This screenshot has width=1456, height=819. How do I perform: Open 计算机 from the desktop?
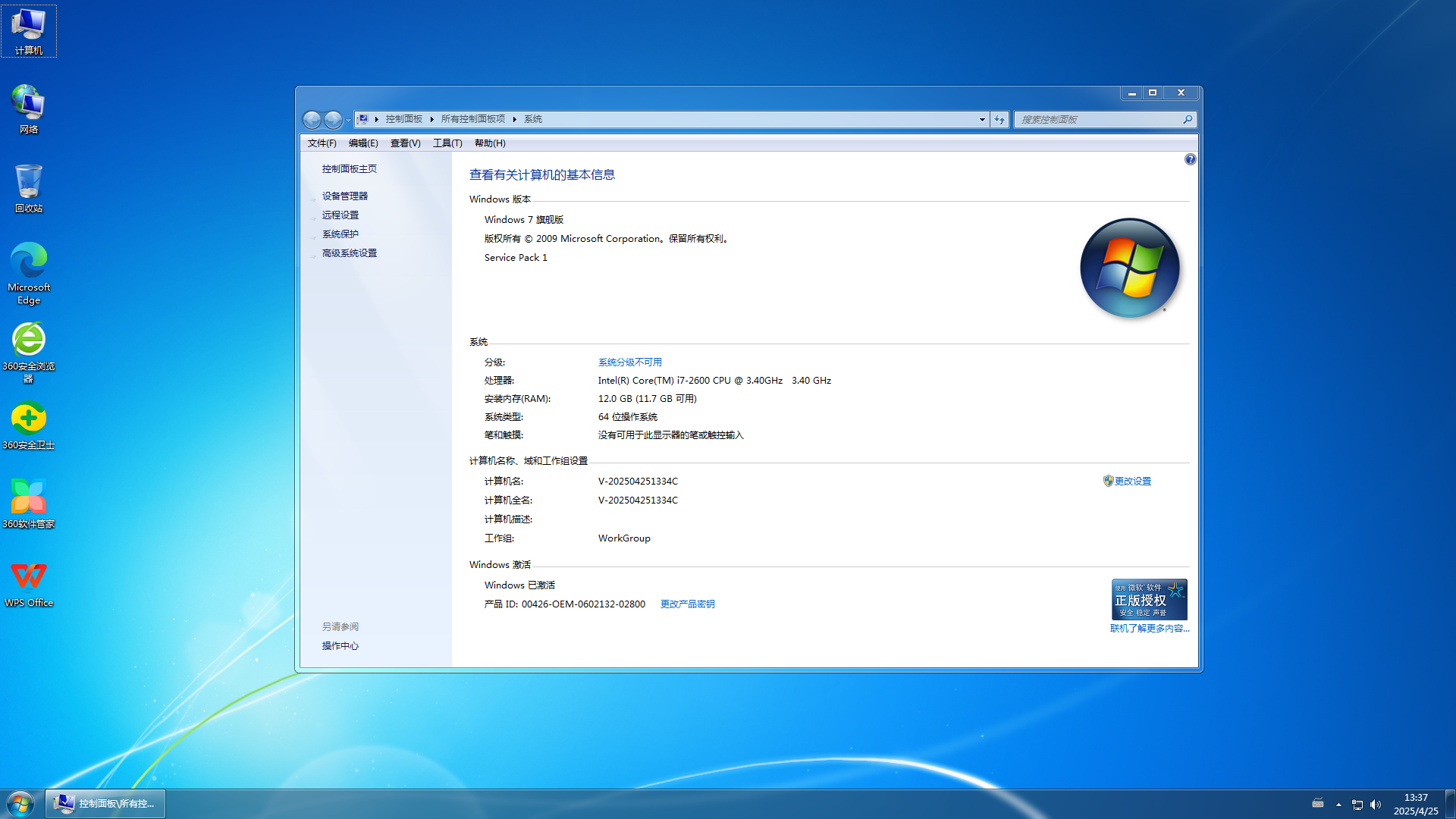29,29
